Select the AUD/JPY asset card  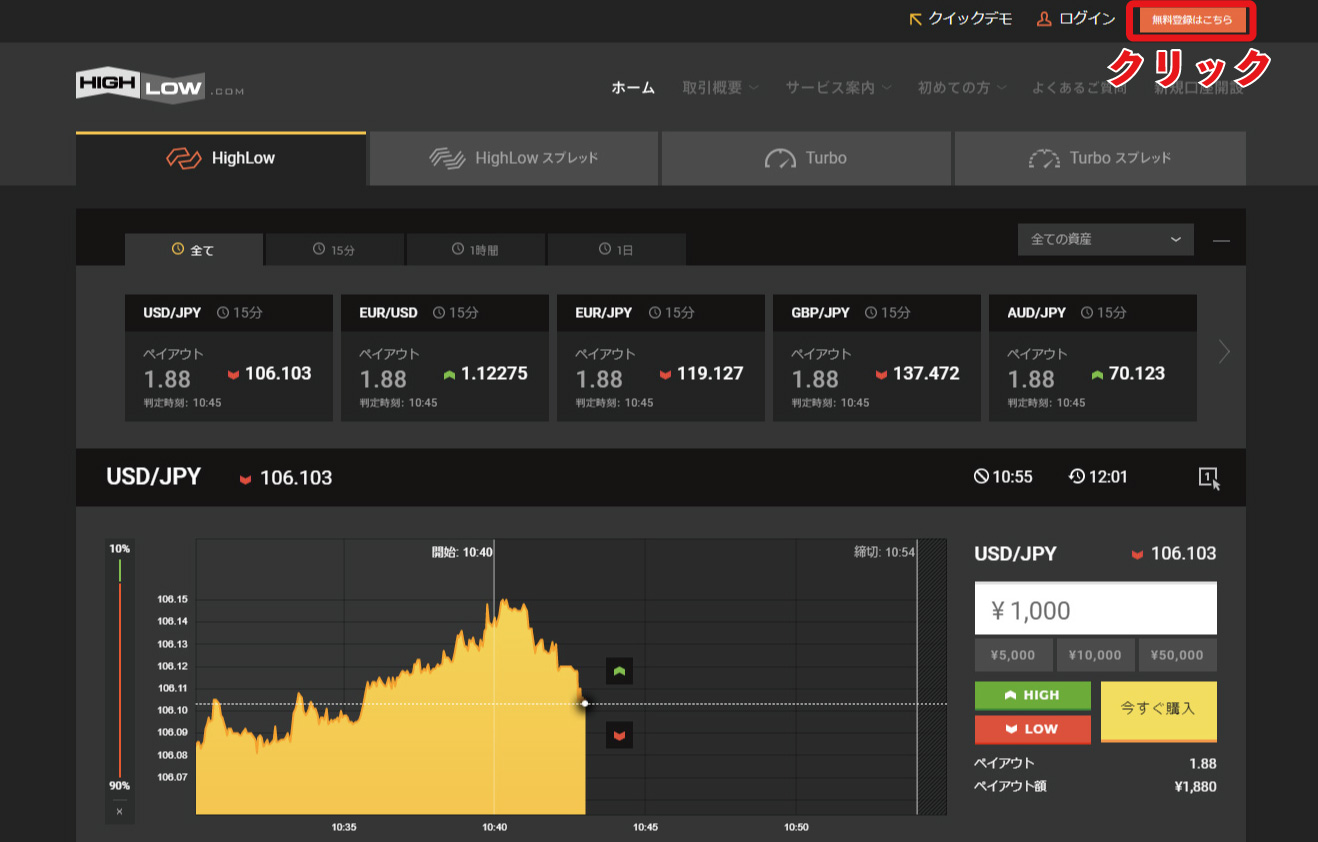(x=1093, y=358)
